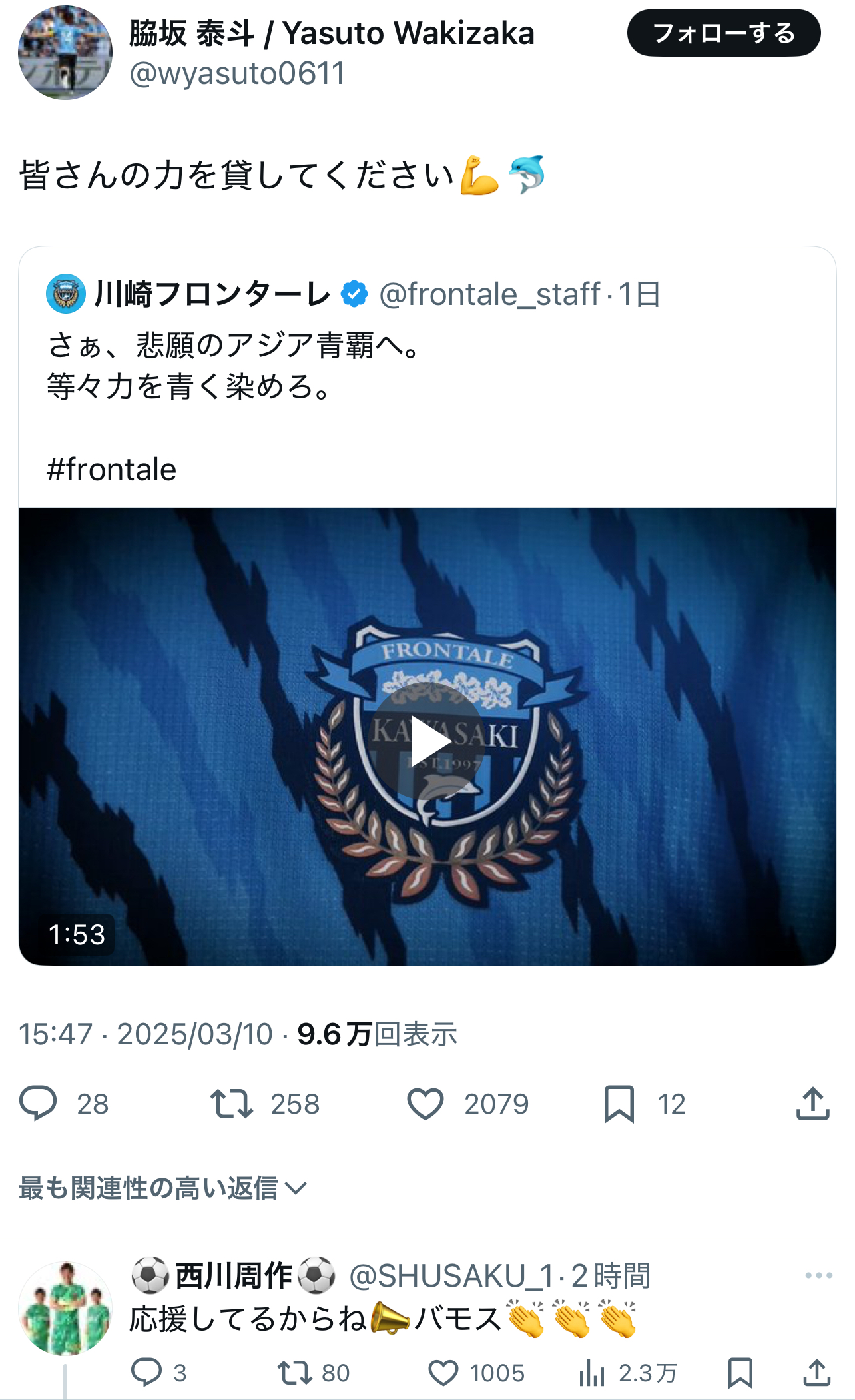Open the #frontale hashtag link

tap(111, 470)
